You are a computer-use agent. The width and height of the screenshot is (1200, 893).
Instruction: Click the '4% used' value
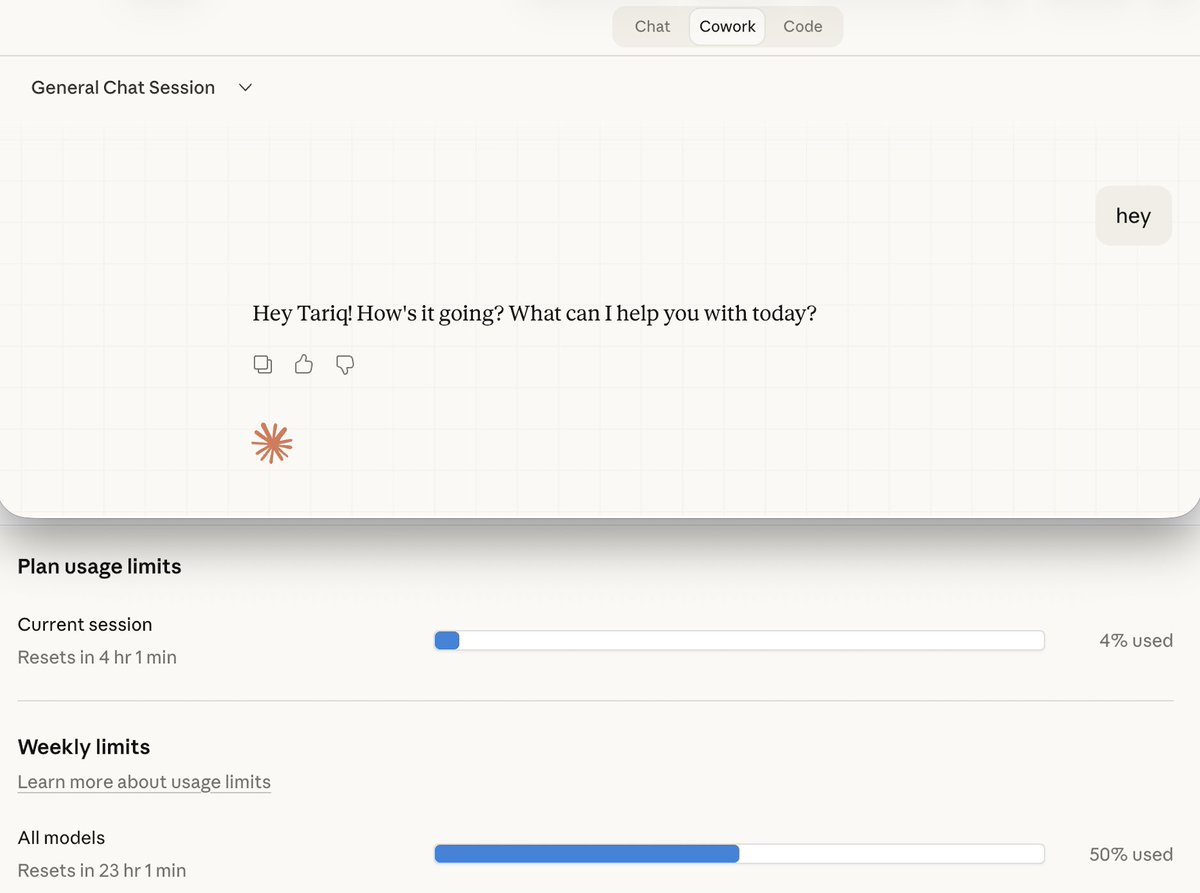point(1136,641)
